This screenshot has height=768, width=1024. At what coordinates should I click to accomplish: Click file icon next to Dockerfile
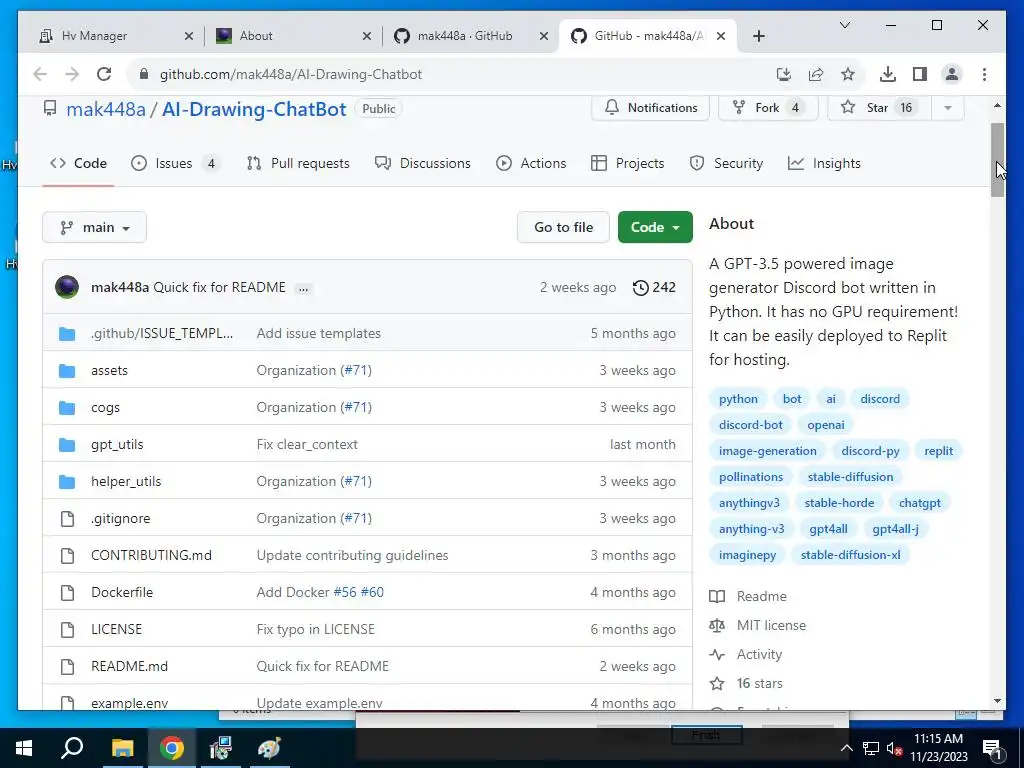coord(67,592)
